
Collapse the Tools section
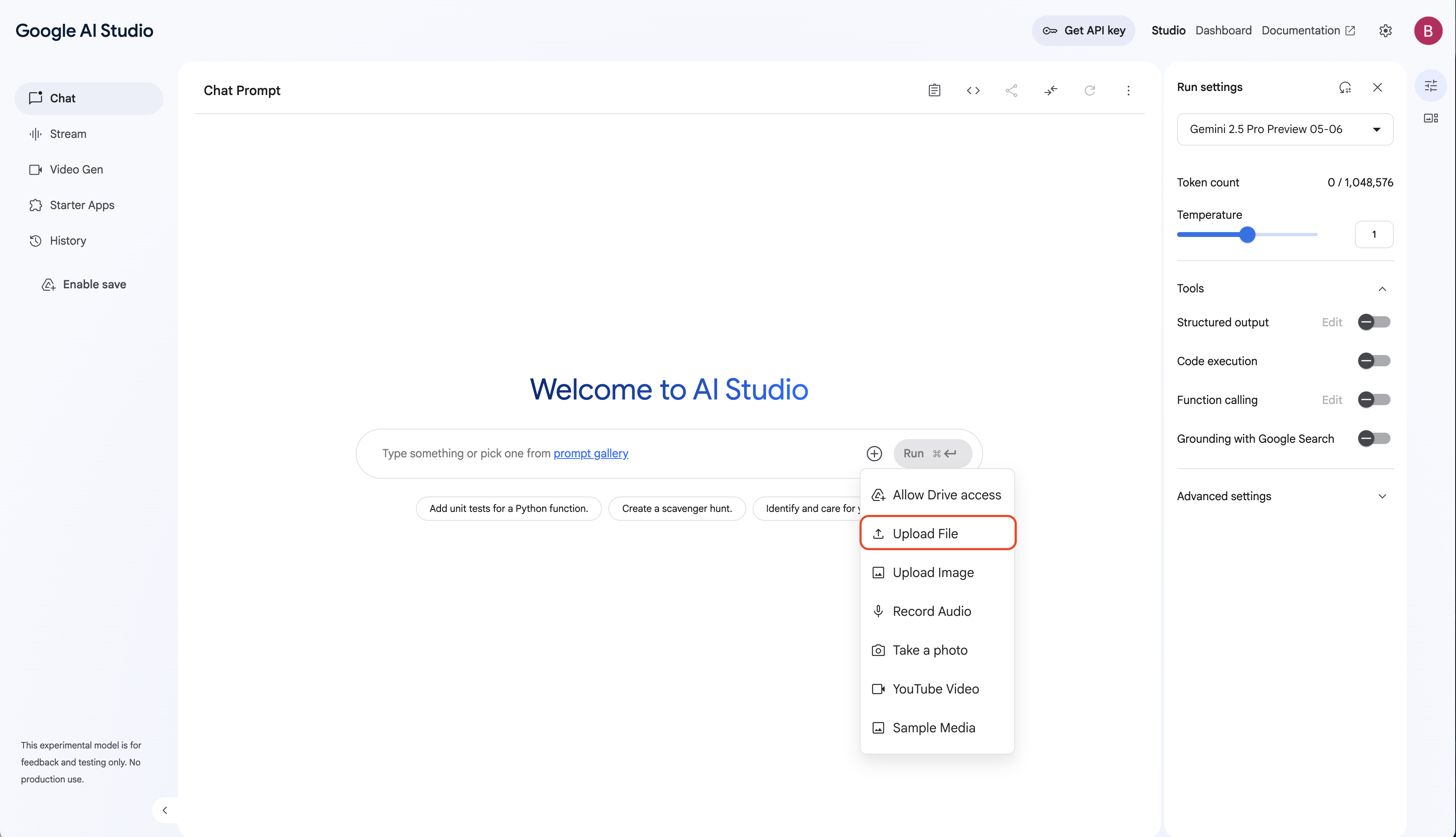click(1382, 289)
